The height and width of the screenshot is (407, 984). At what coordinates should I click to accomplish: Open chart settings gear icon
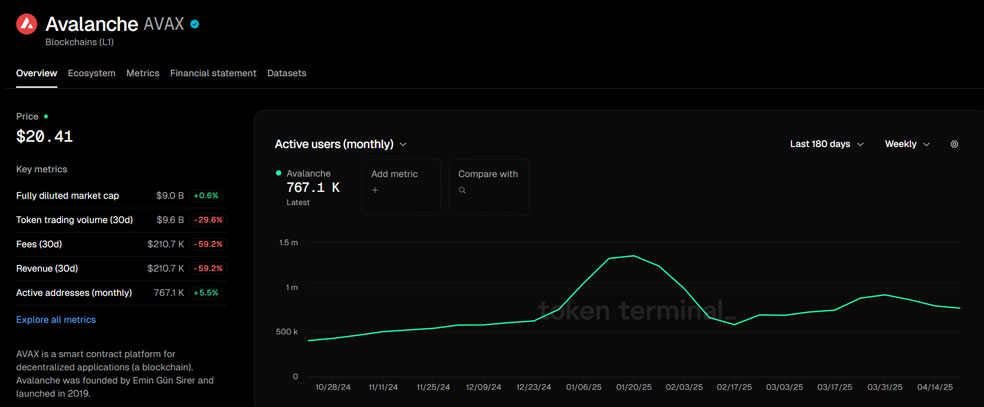click(x=954, y=144)
